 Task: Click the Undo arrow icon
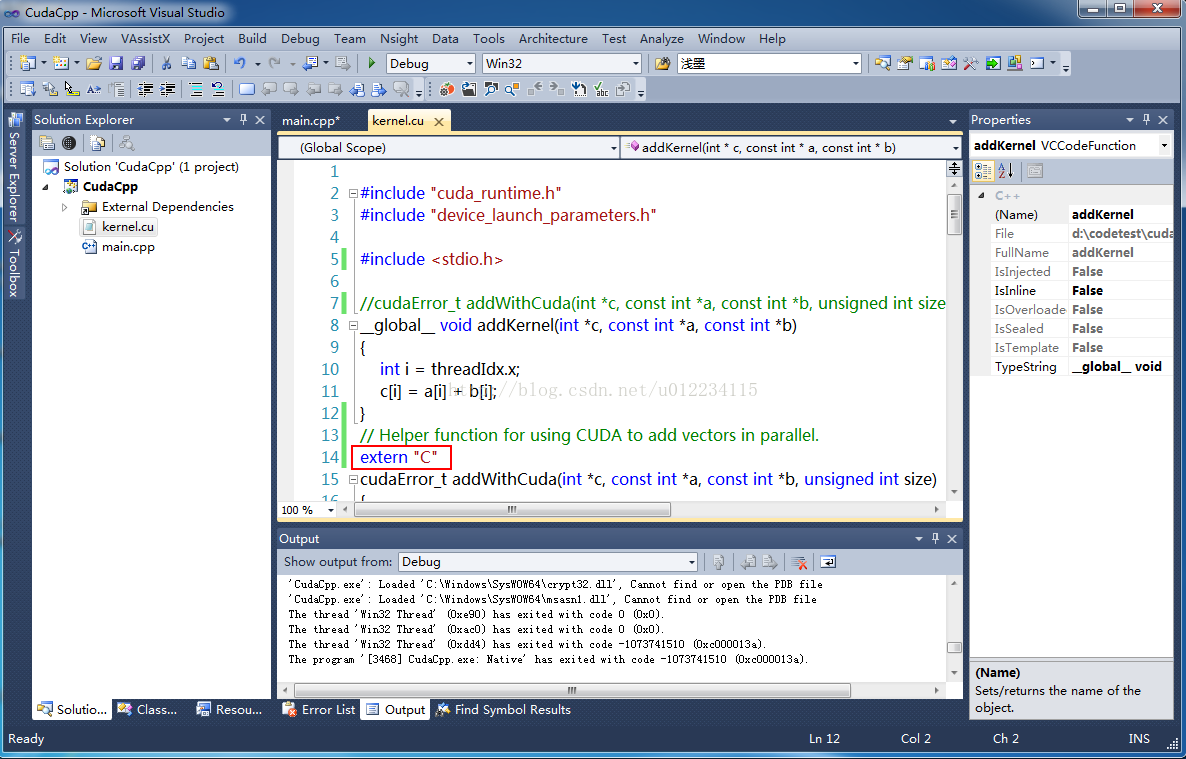point(239,64)
